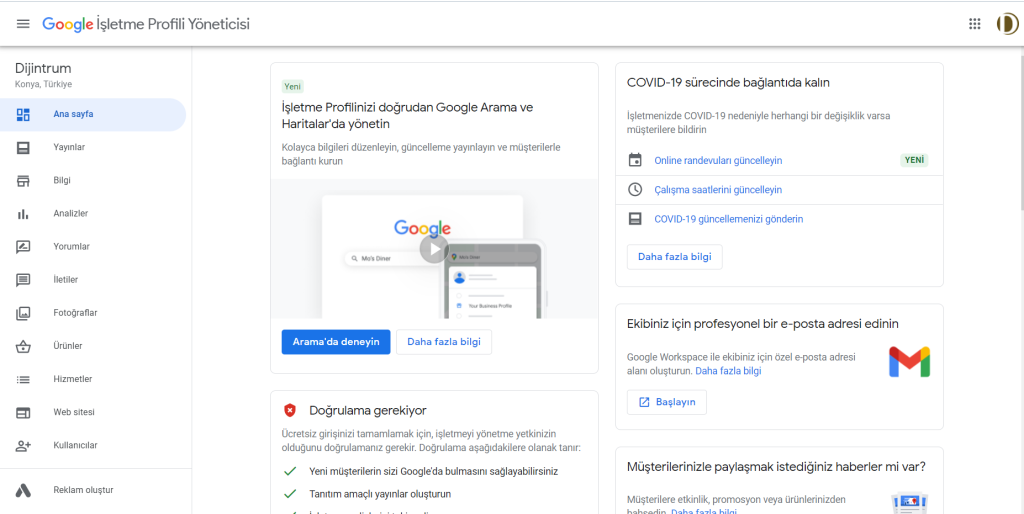Go to Yorumlar in sidebar

(95, 247)
